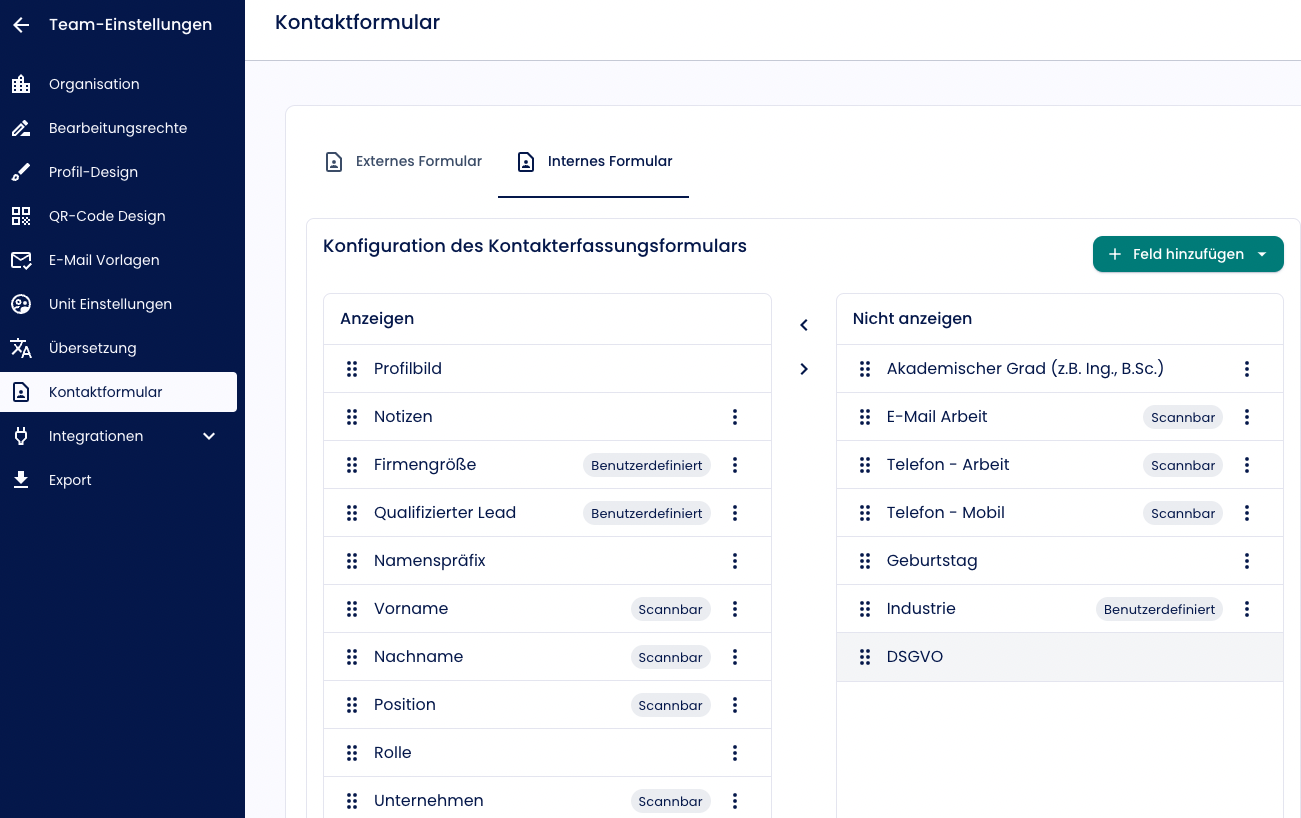Viewport: 1301px width, 818px height.
Task: Click the Export download icon
Action: click(x=21, y=480)
